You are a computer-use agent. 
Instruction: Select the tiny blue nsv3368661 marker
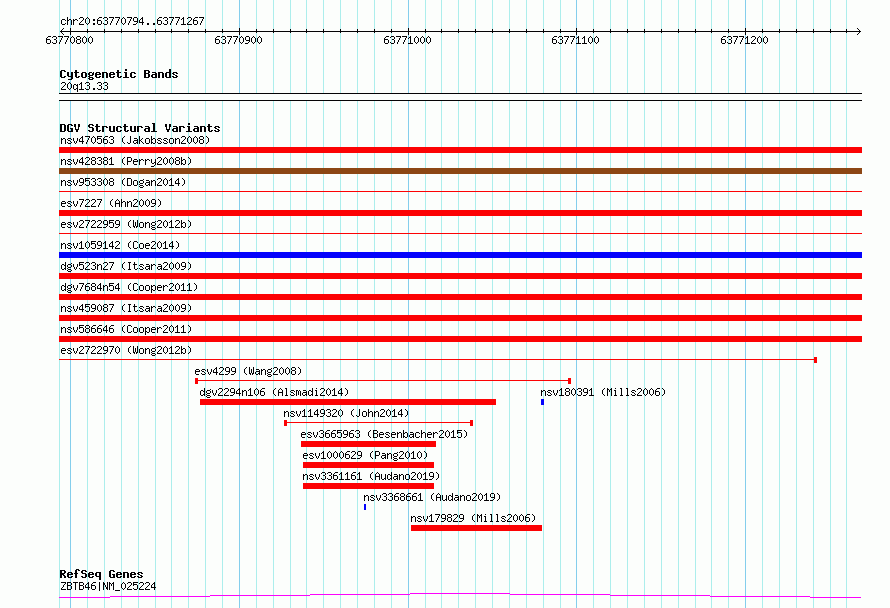[x=365, y=507]
